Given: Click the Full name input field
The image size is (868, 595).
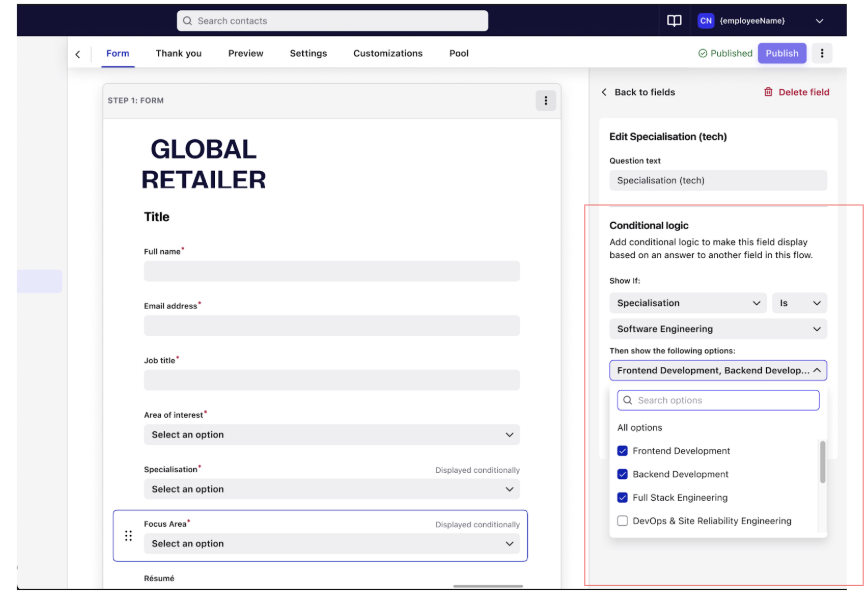Looking at the screenshot, I should tap(332, 271).
